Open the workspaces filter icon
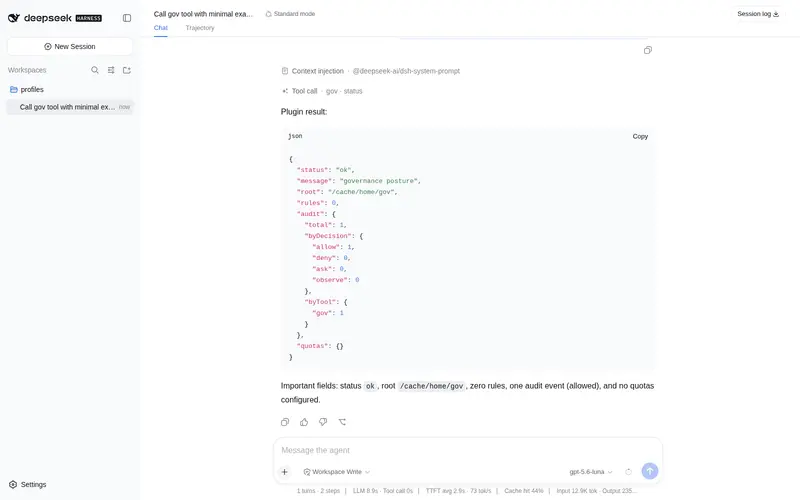 [111, 70]
